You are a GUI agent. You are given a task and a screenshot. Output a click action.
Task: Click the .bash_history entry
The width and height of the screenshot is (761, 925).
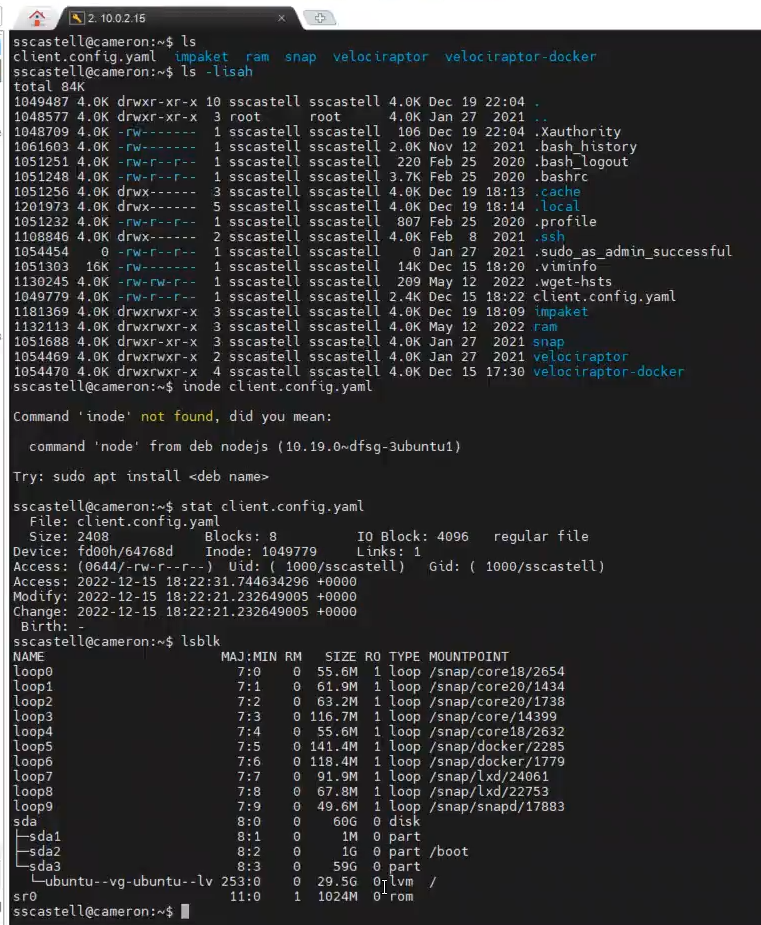pyautogui.click(x=585, y=146)
